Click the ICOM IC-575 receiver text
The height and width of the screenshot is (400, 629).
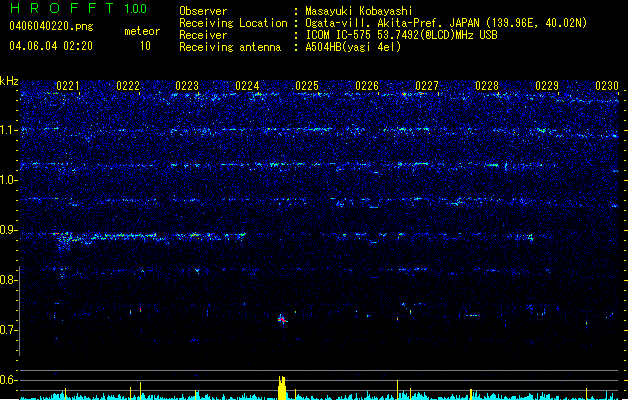pyautogui.click(x=401, y=35)
